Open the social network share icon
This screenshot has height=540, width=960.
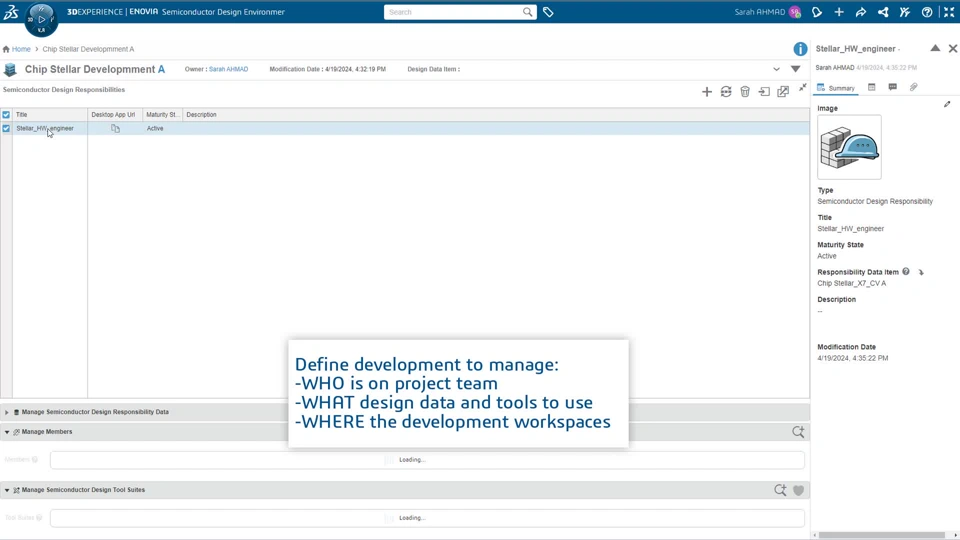point(883,12)
